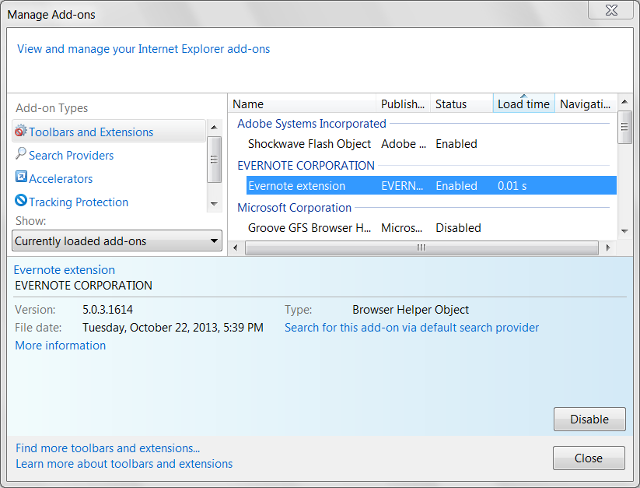Close the Manage Add-ons window
Image resolution: width=640 pixels, height=488 pixels.
tap(611, 10)
